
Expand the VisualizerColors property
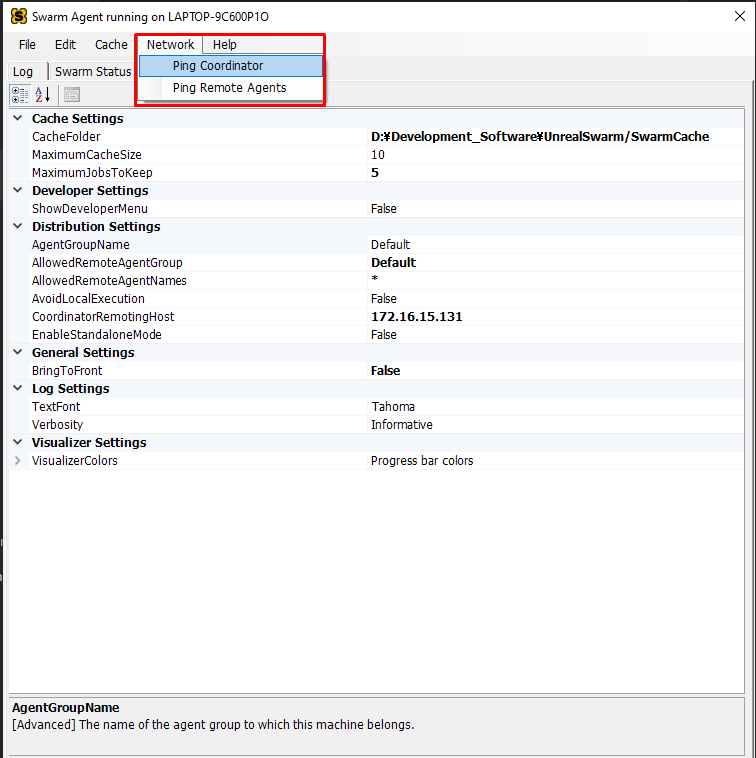[x=18, y=461]
